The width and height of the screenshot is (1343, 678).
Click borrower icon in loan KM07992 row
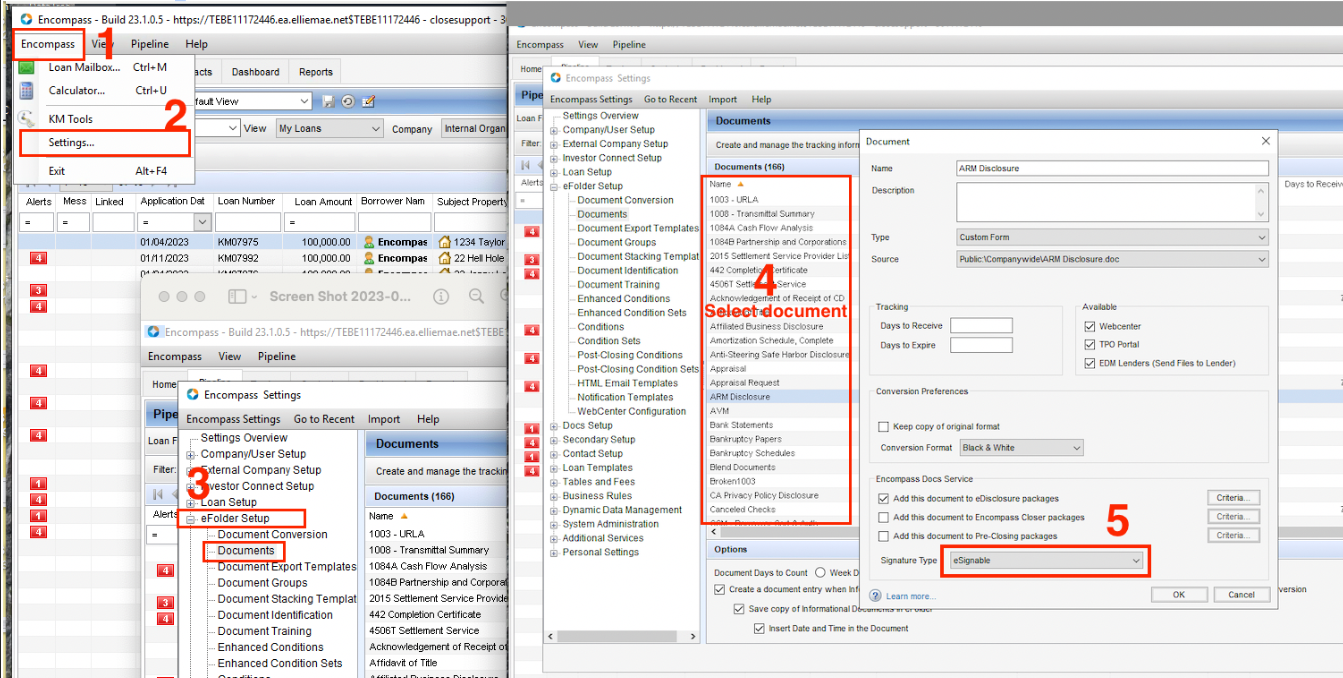click(x=369, y=258)
